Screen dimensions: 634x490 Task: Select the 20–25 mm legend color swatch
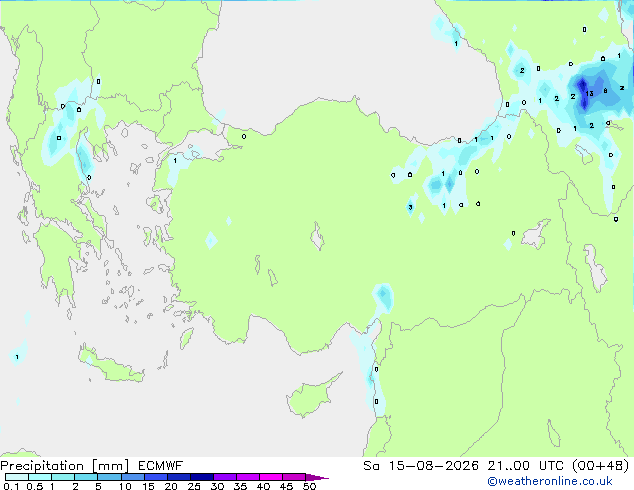click(x=179, y=477)
